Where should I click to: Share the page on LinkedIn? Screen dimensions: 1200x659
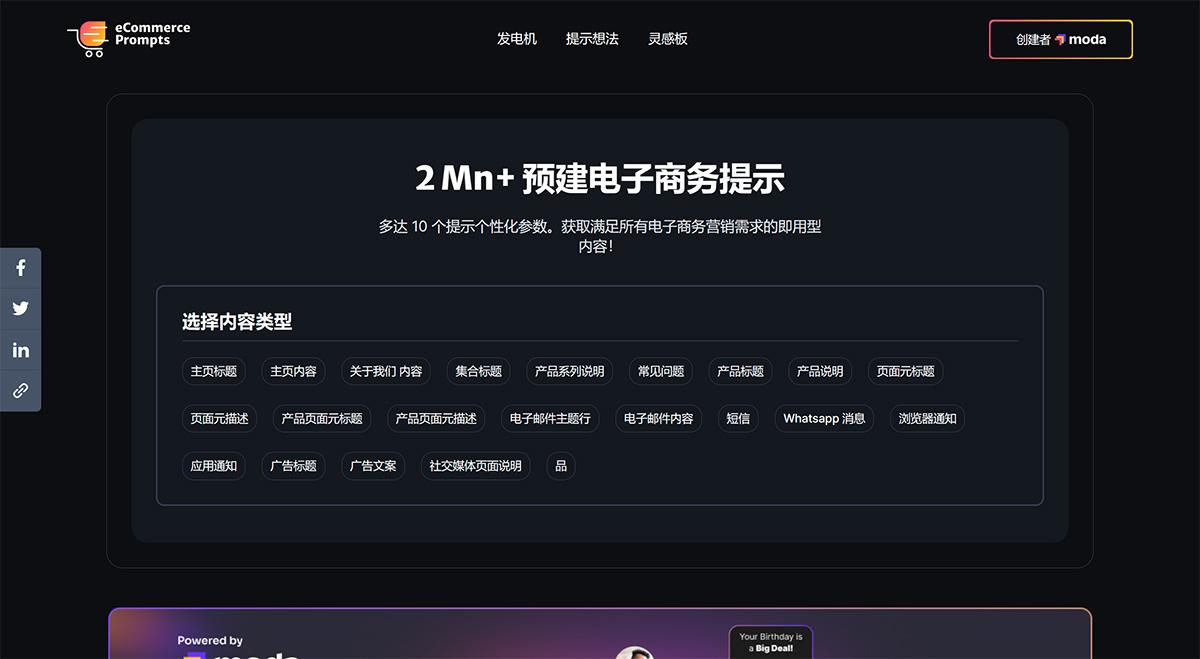coord(20,349)
